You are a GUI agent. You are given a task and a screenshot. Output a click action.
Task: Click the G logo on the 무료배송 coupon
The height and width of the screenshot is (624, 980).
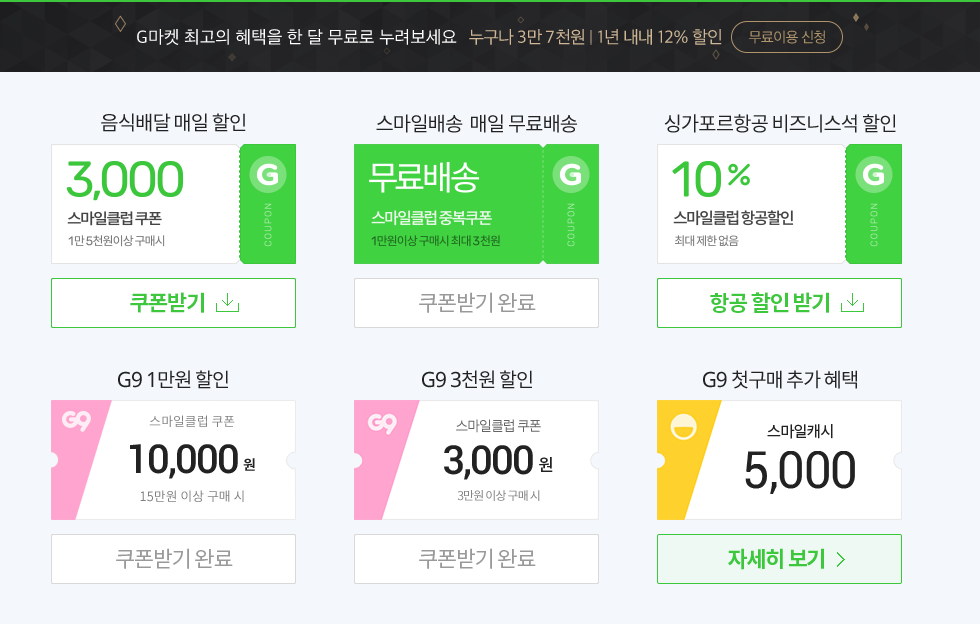click(x=571, y=175)
